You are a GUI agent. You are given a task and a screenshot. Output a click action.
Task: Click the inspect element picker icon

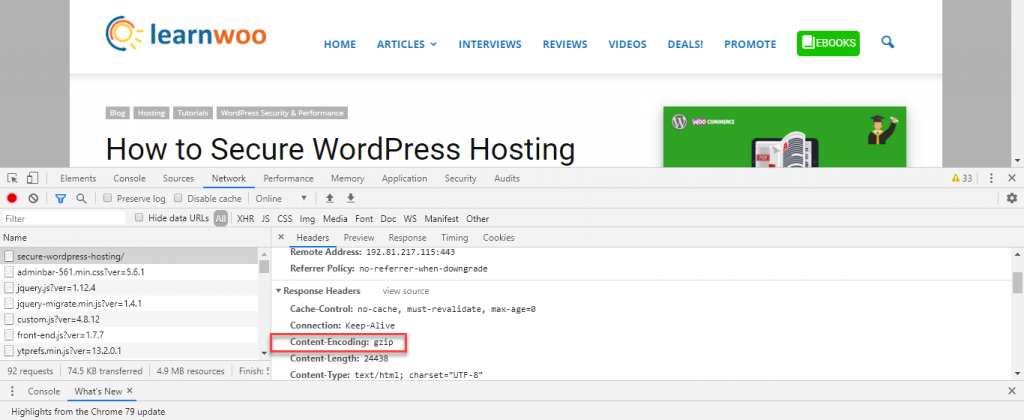coord(12,178)
